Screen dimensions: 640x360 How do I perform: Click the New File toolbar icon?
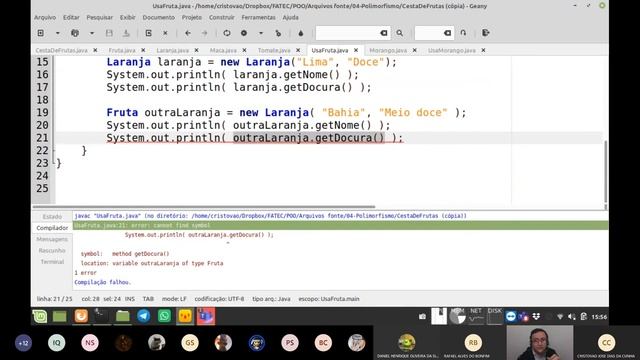[x=41, y=33]
